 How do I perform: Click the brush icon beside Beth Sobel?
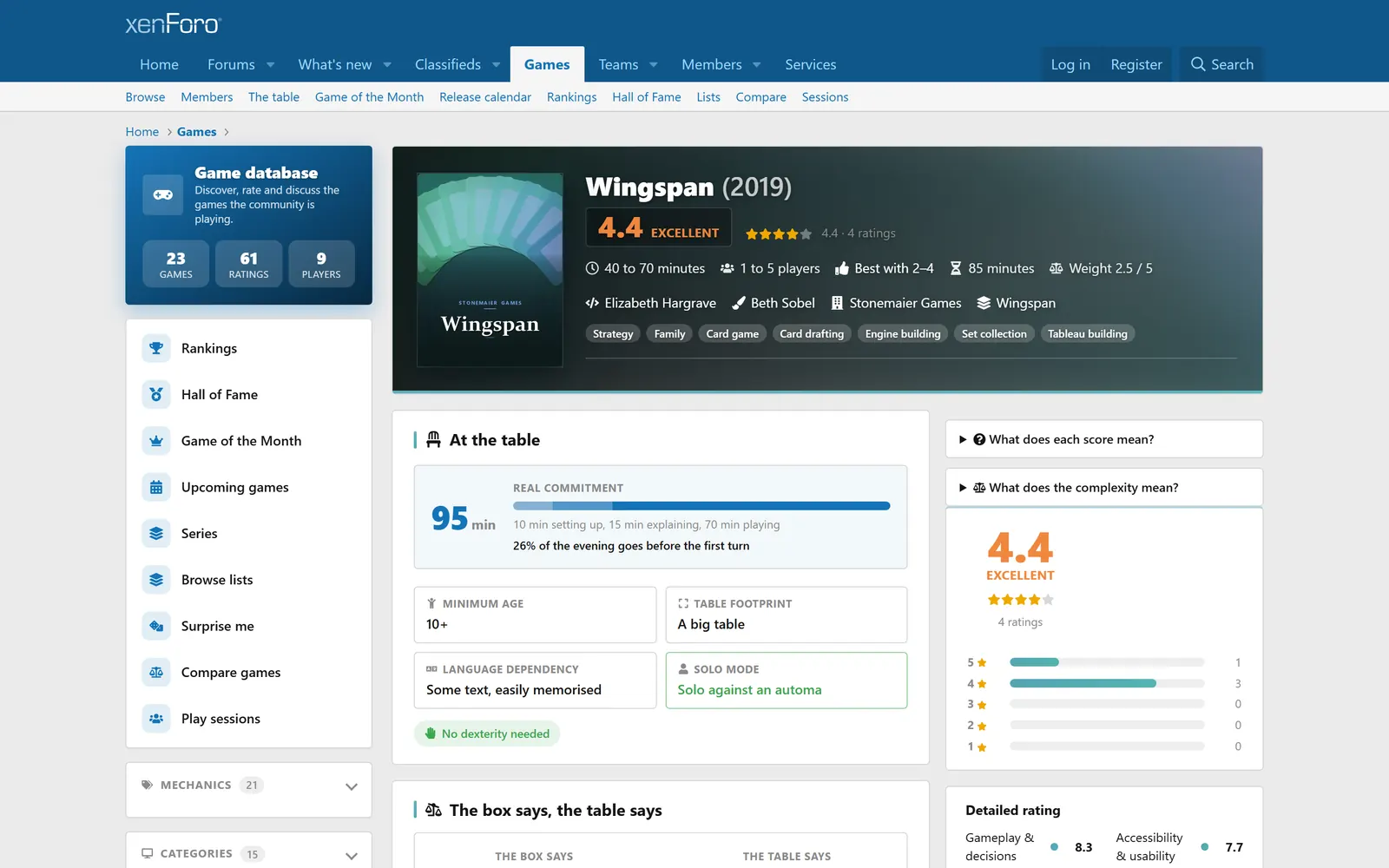click(x=739, y=303)
